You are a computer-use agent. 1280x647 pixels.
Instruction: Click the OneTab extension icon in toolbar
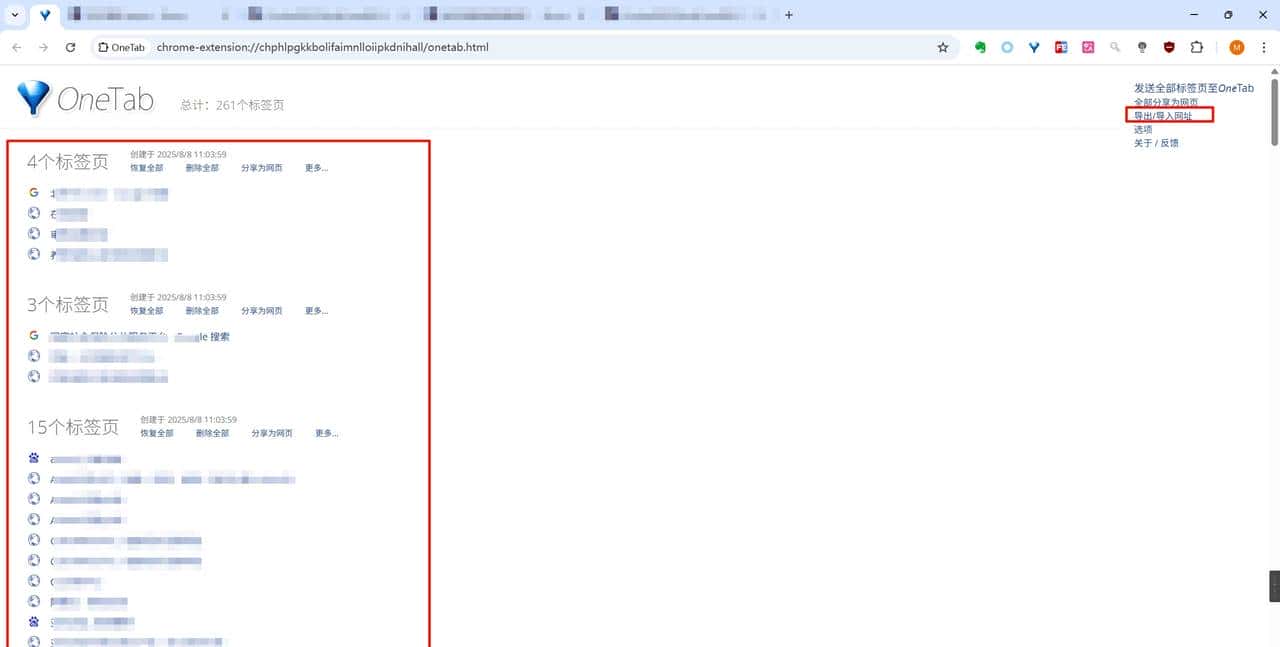[1034, 47]
